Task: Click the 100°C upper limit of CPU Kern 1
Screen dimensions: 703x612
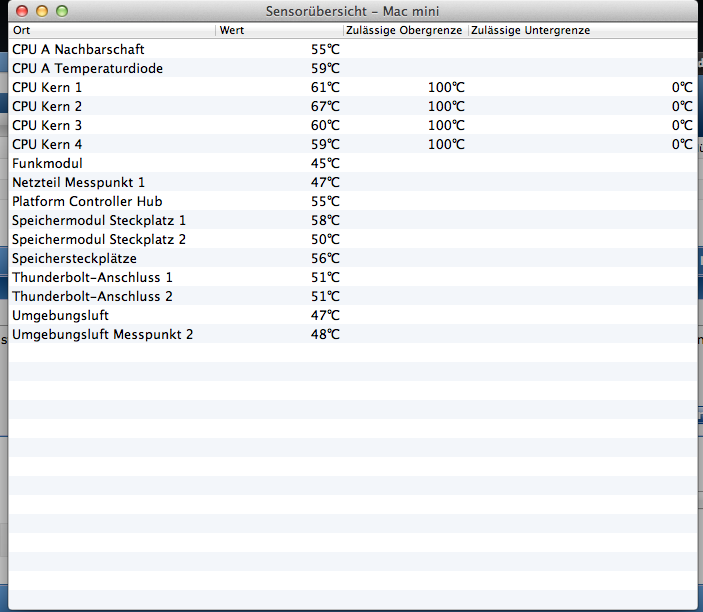Action: pos(446,87)
